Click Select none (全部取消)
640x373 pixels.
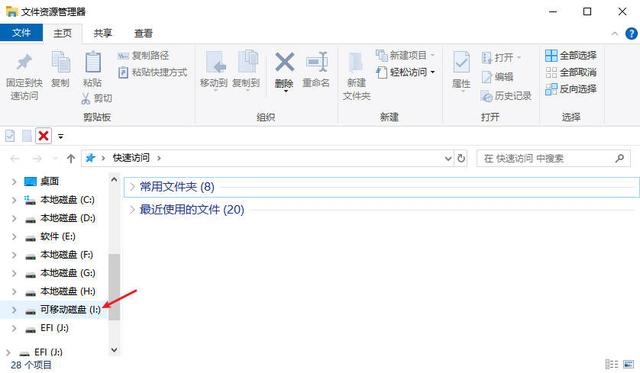[x=571, y=72]
